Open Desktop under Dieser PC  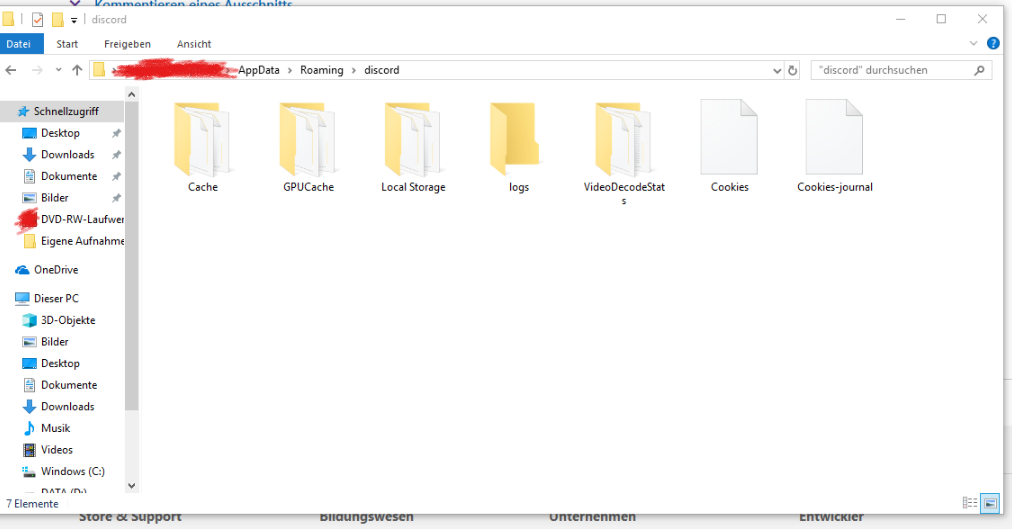(x=60, y=363)
